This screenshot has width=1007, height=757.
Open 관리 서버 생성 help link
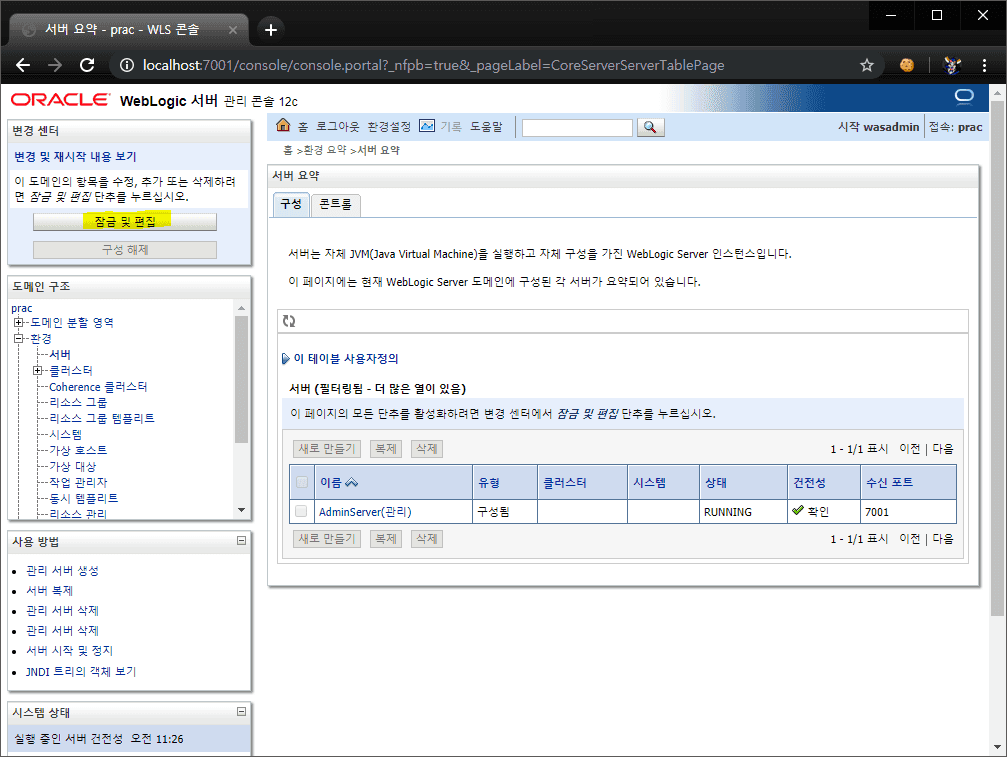tap(62, 570)
